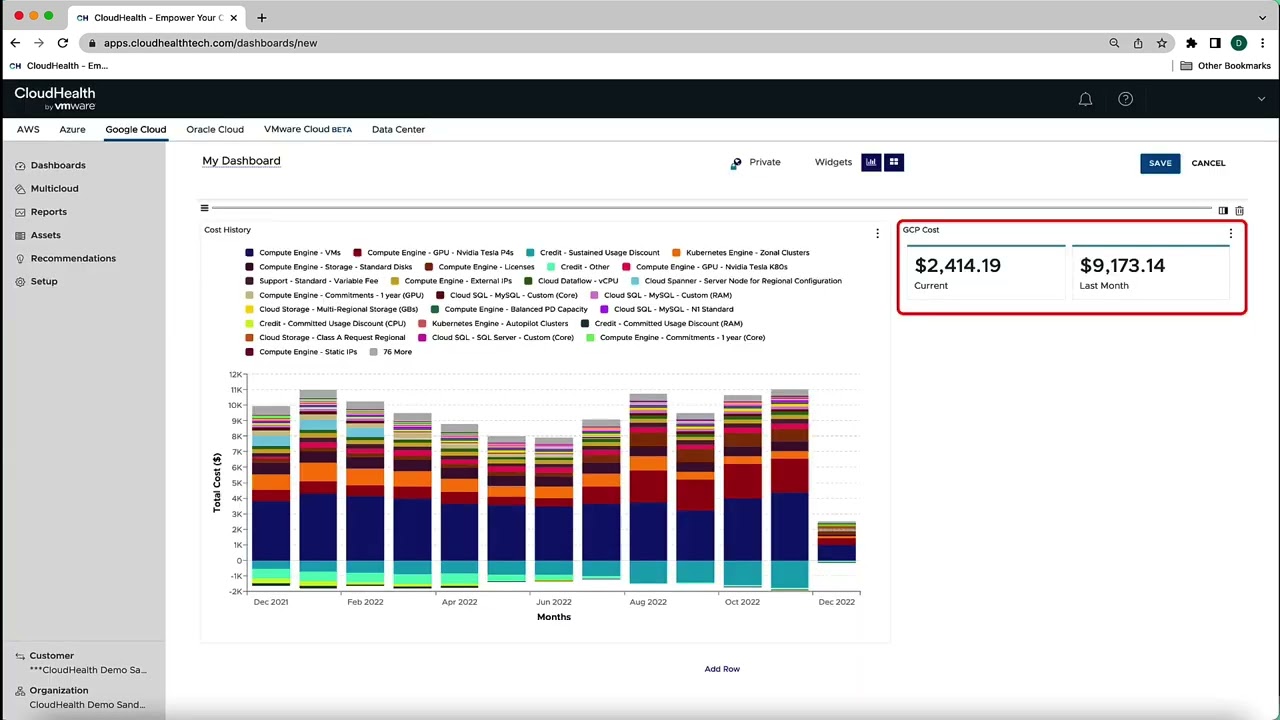
Task: Switch to the Azure tab
Action: pos(72,129)
